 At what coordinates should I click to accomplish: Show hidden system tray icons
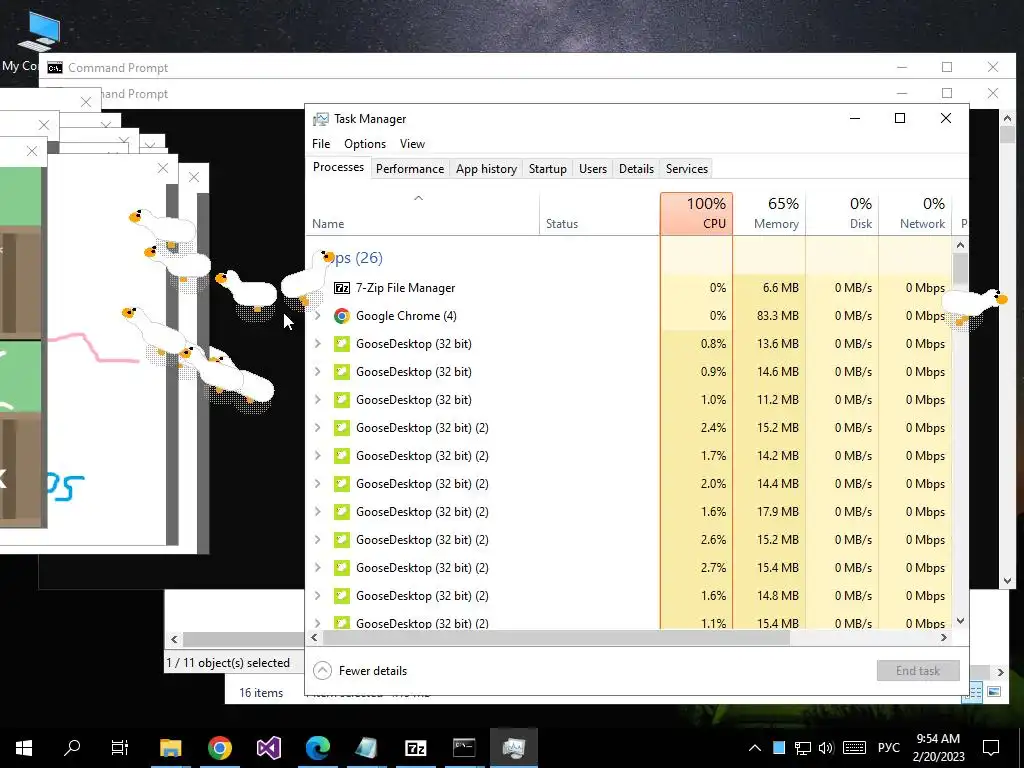point(754,748)
